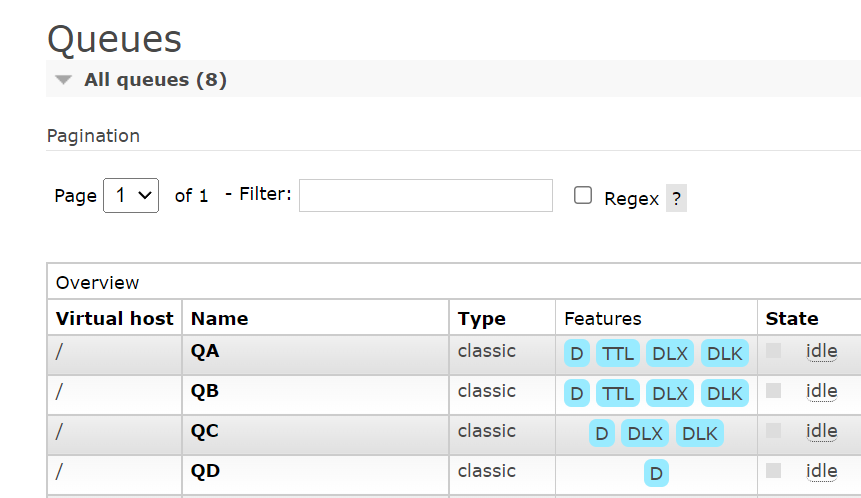Image resolution: width=861 pixels, height=498 pixels.
Task: Sort table by Name column
Action: [x=220, y=318]
